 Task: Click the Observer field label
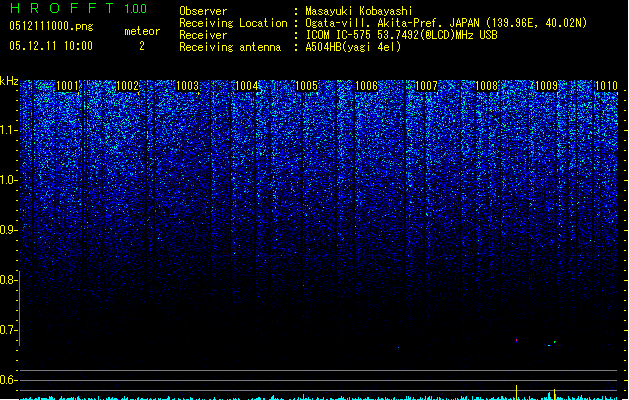click(203, 11)
